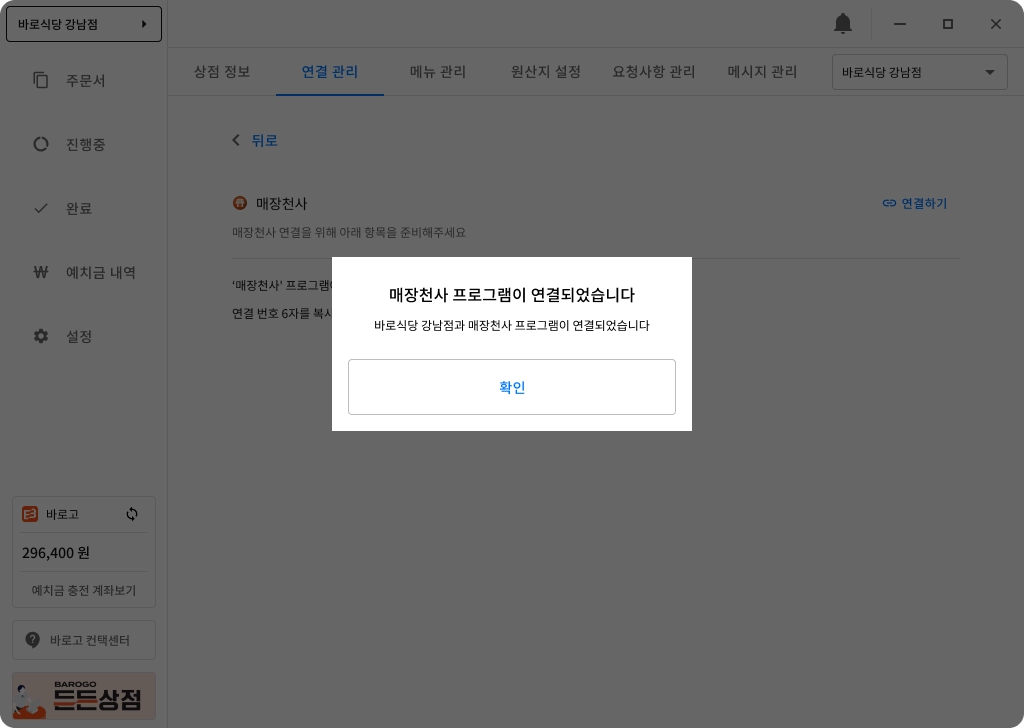1024x728 pixels.
Task: Switch to the 메시지 관리 tab
Action: coord(761,72)
